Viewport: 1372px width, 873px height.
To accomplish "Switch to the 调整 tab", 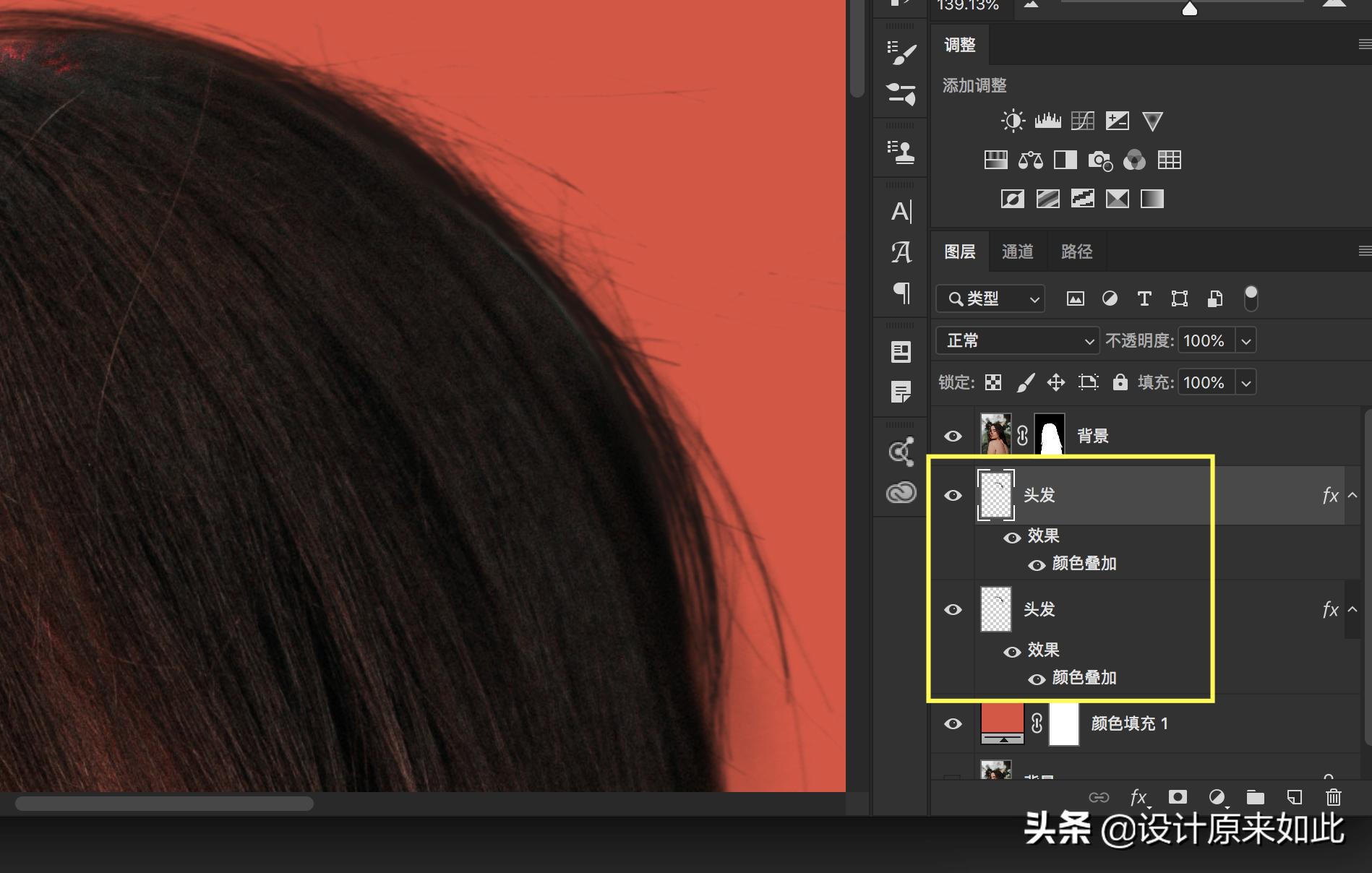I will pos(960,45).
